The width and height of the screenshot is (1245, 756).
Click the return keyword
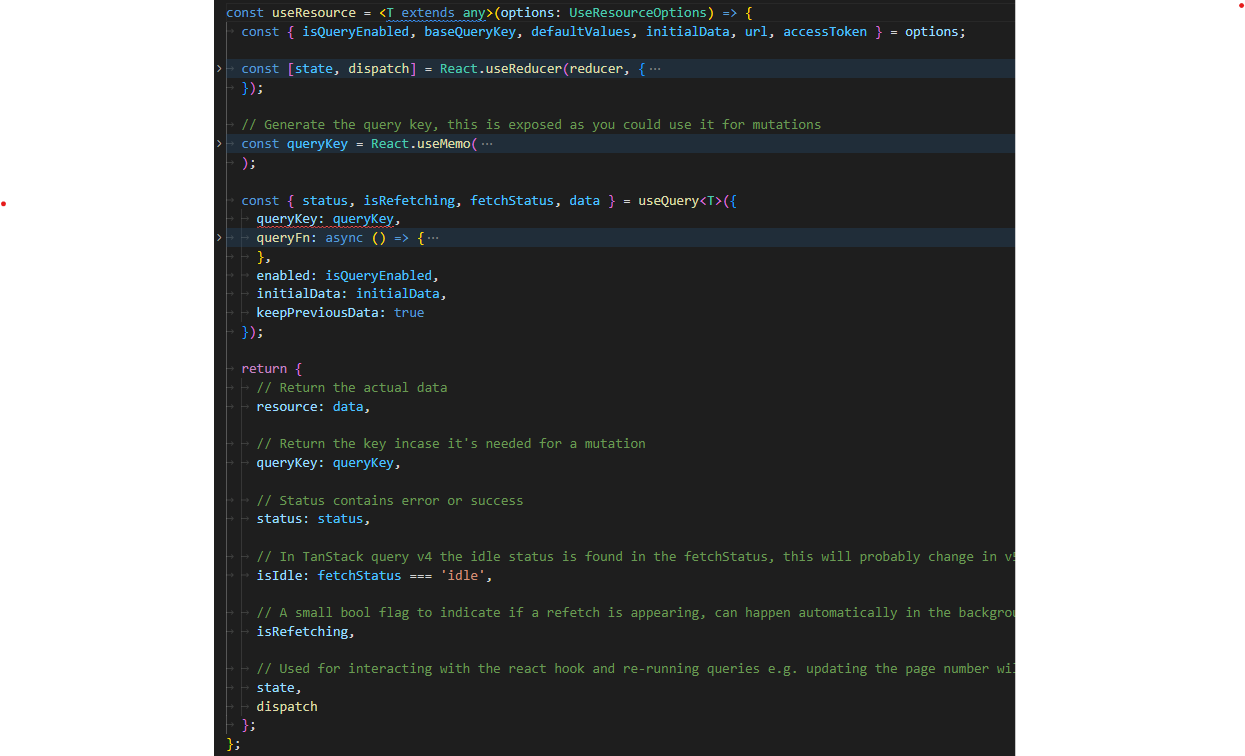coord(264,369)
